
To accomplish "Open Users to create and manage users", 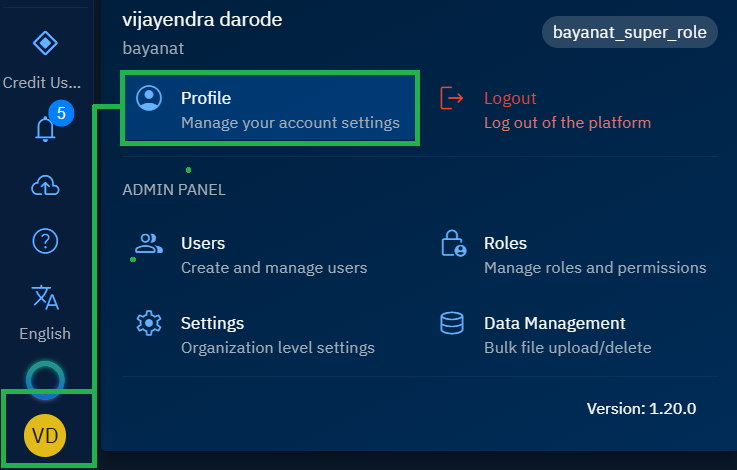I will (273, 255).
